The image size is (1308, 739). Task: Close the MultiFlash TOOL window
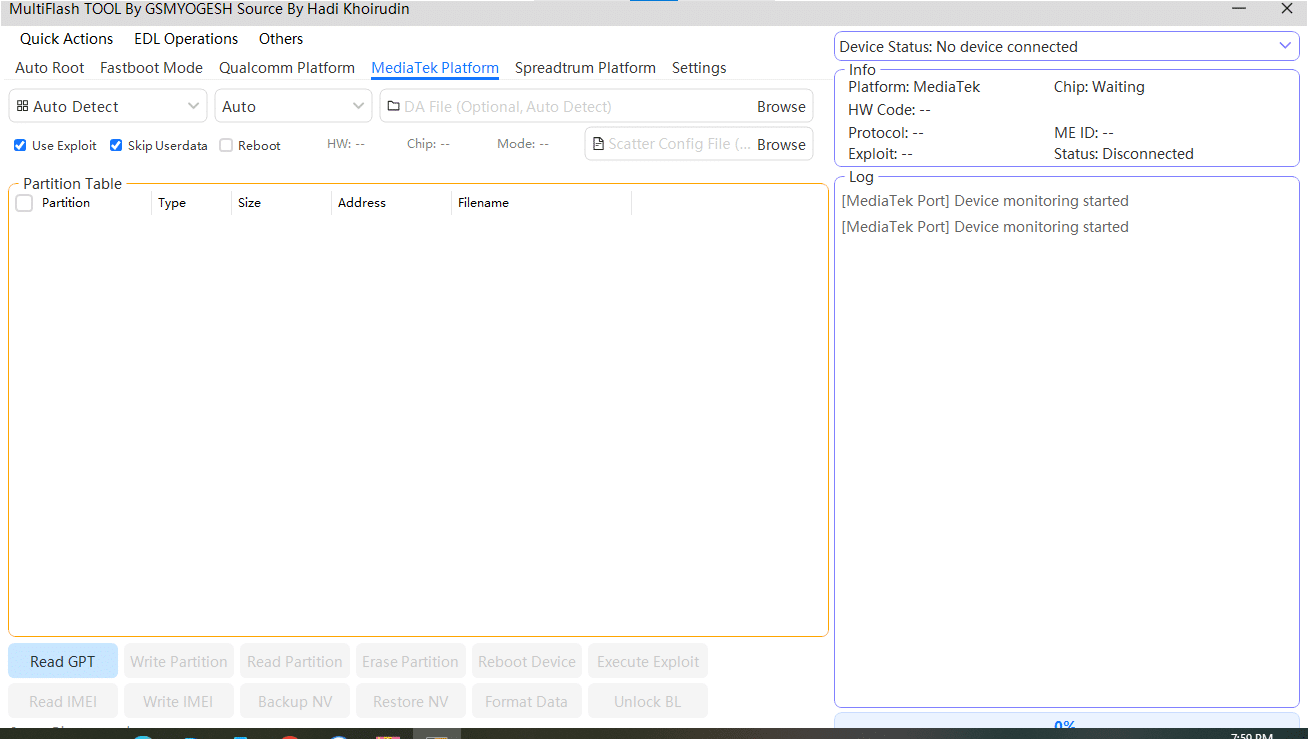1287,9
